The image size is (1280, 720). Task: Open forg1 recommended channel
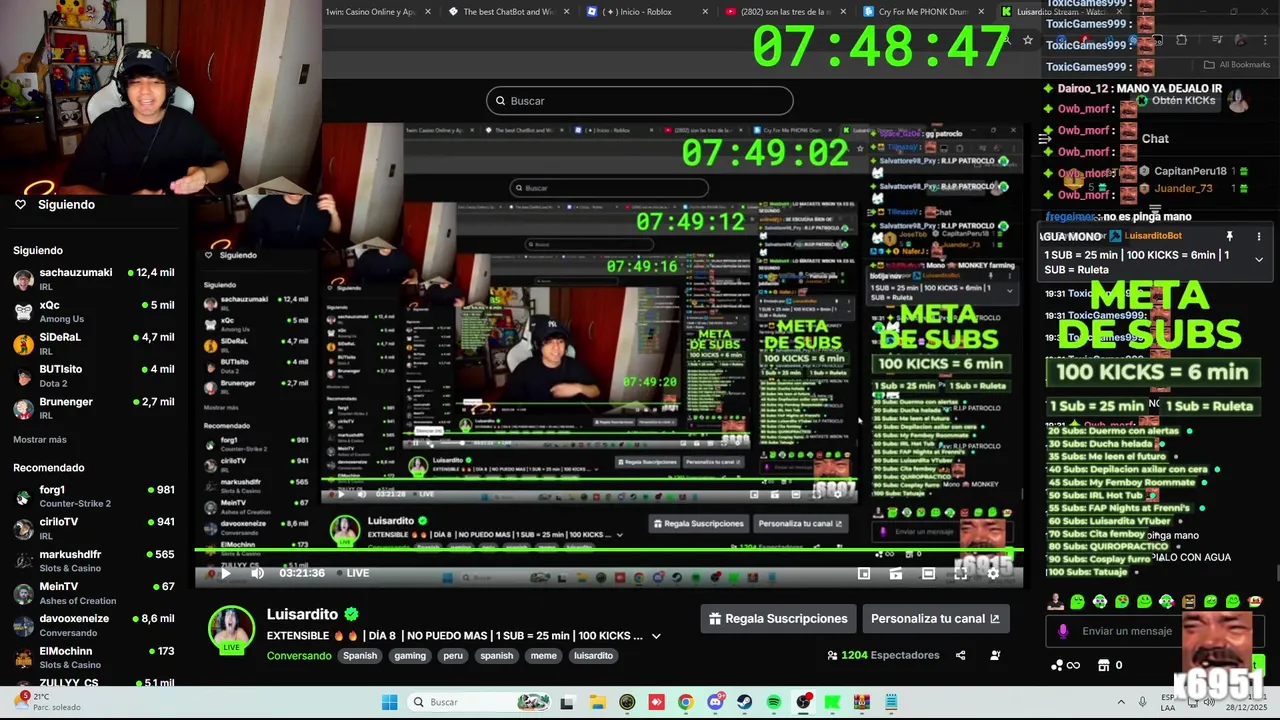[93, 496]
